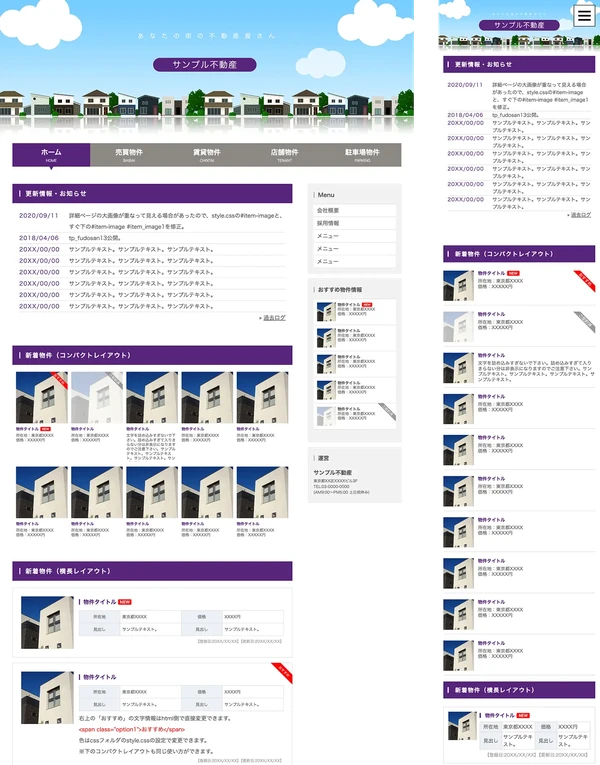Click 会社概要 in the sidebar Menu

click(x=329, y=211)
